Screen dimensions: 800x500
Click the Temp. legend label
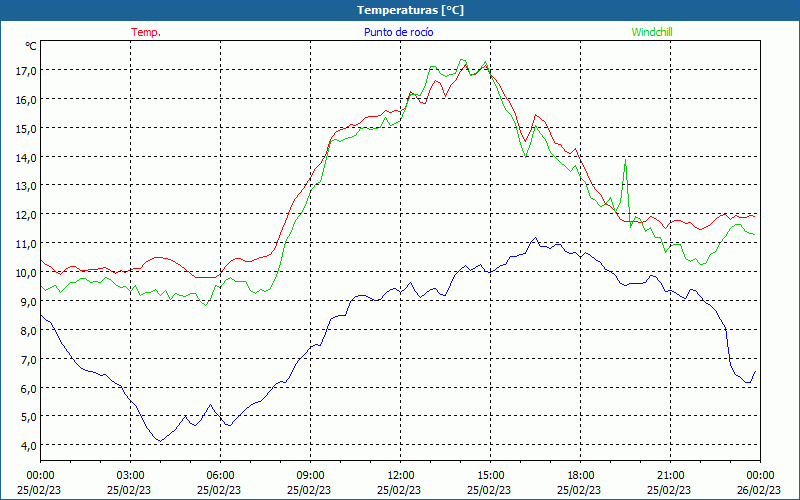click(146, 32)
